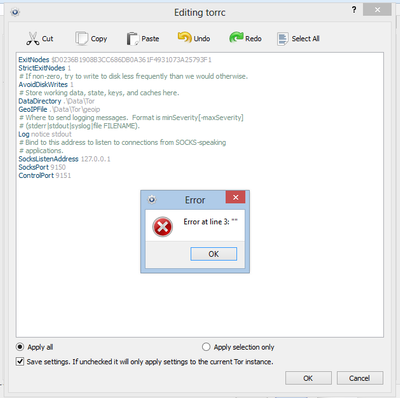Viewport: 400px width, 398px height.
Task: Click the app icon in Editing torrc title bar
Action: [x=15, y=12]
